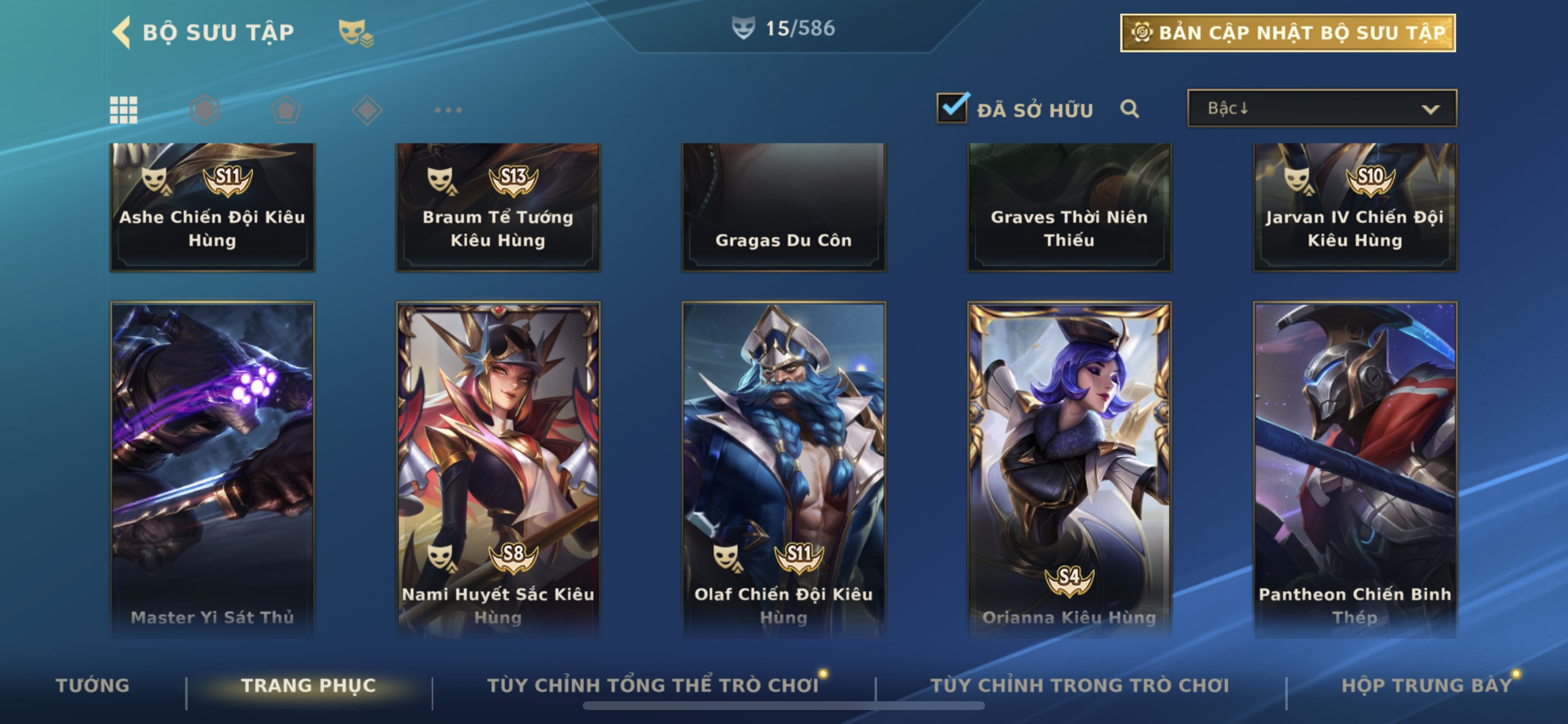Switch to Hộp Trưng Bày tab
The height and width of the screenshot is (724, 1568).
coord(1427,686)
